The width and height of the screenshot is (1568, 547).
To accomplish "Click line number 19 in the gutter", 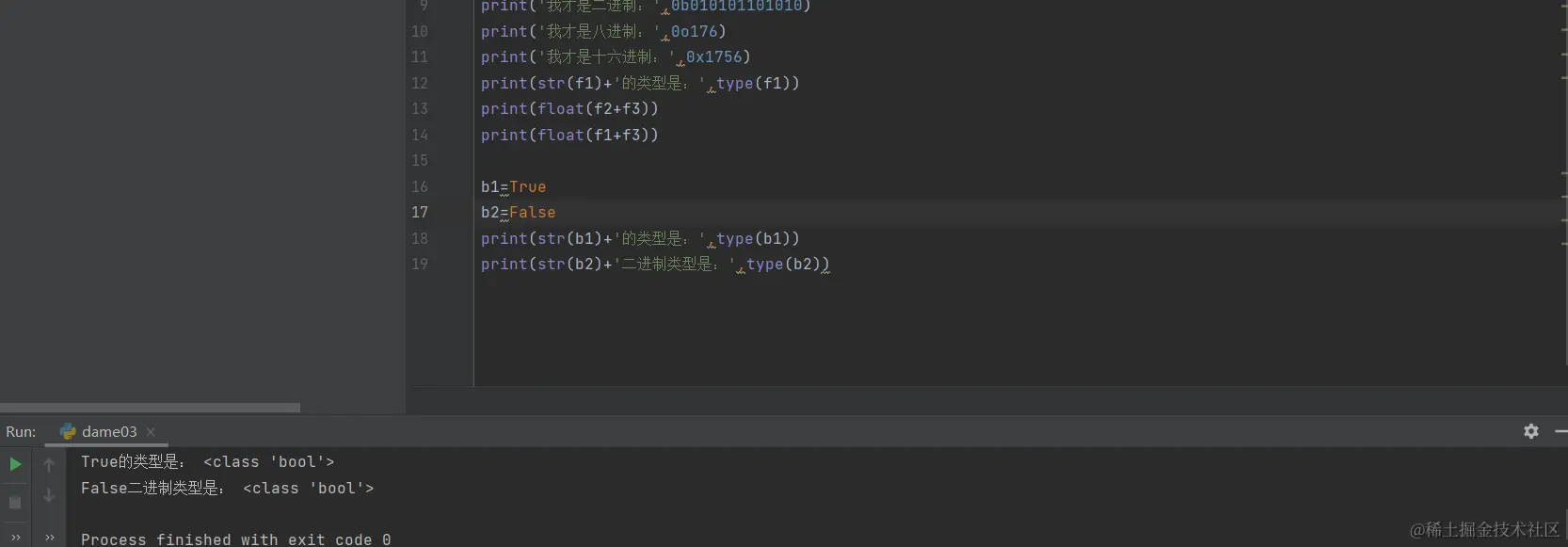I will 420,265.
